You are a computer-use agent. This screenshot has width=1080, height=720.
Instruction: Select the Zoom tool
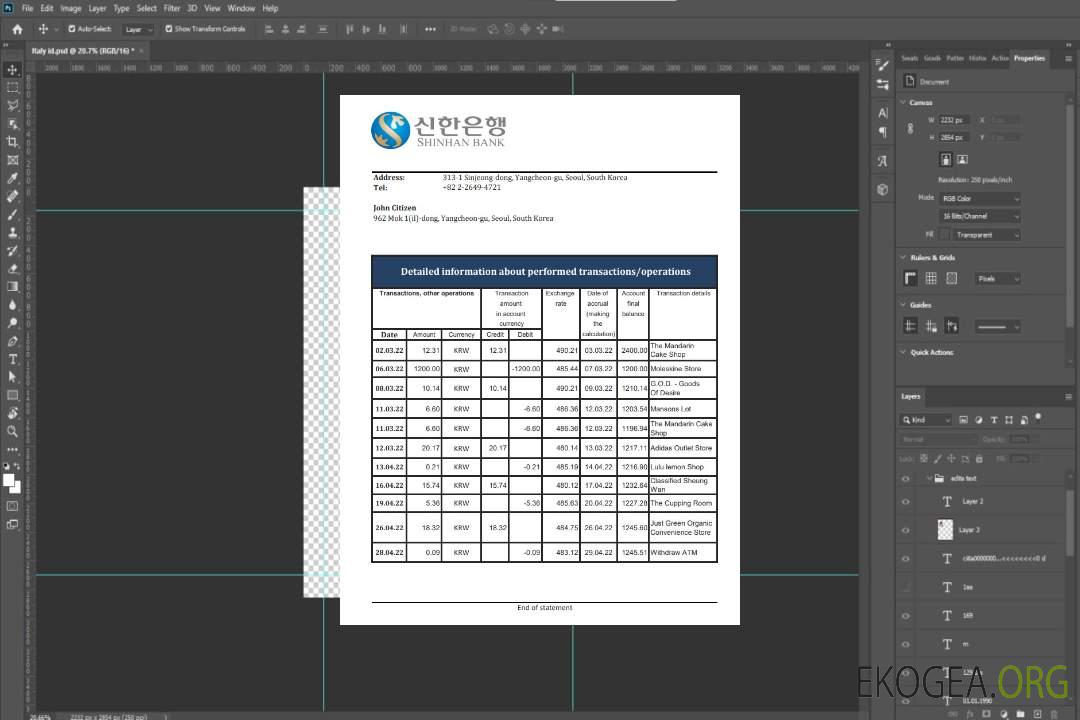[12, 431]
